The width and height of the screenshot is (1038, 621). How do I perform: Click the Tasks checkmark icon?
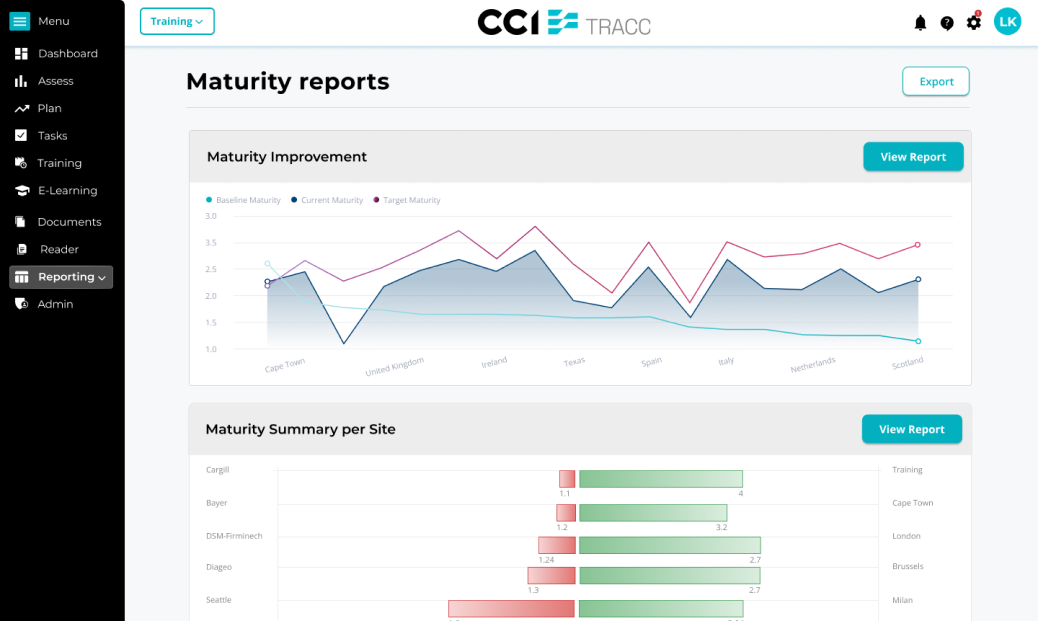click(x=21, y=136)
